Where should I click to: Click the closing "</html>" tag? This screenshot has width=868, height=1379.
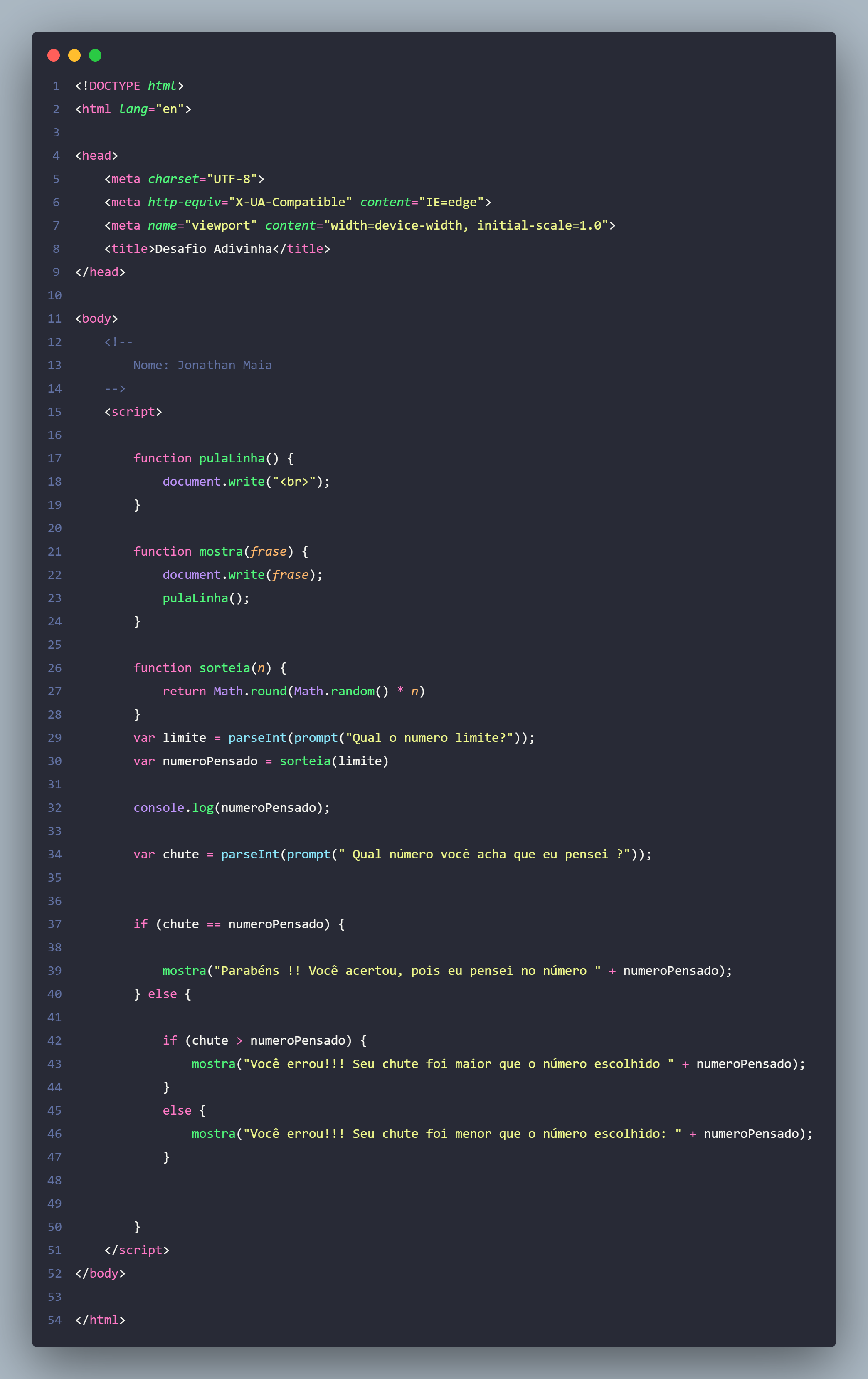click(100, 1320)
